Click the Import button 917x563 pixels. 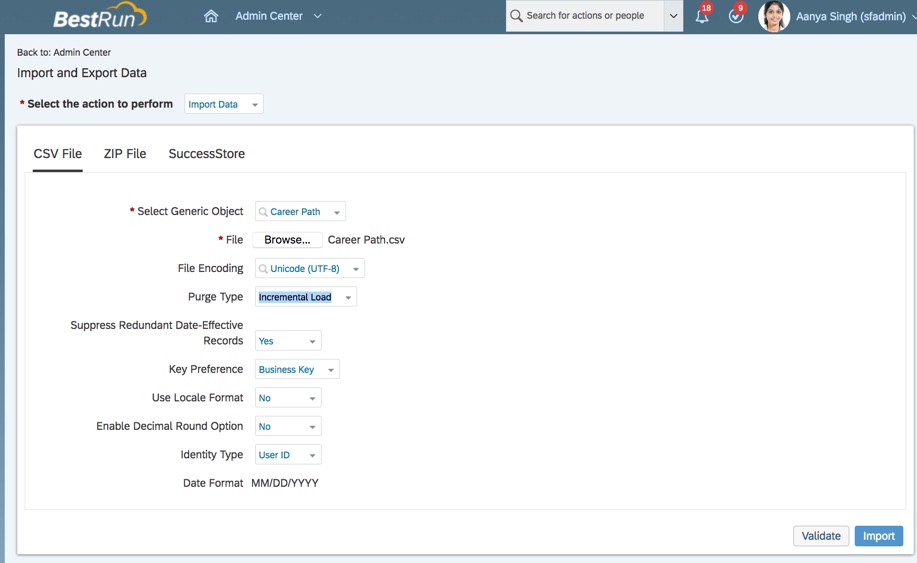[x=878, y=536]
